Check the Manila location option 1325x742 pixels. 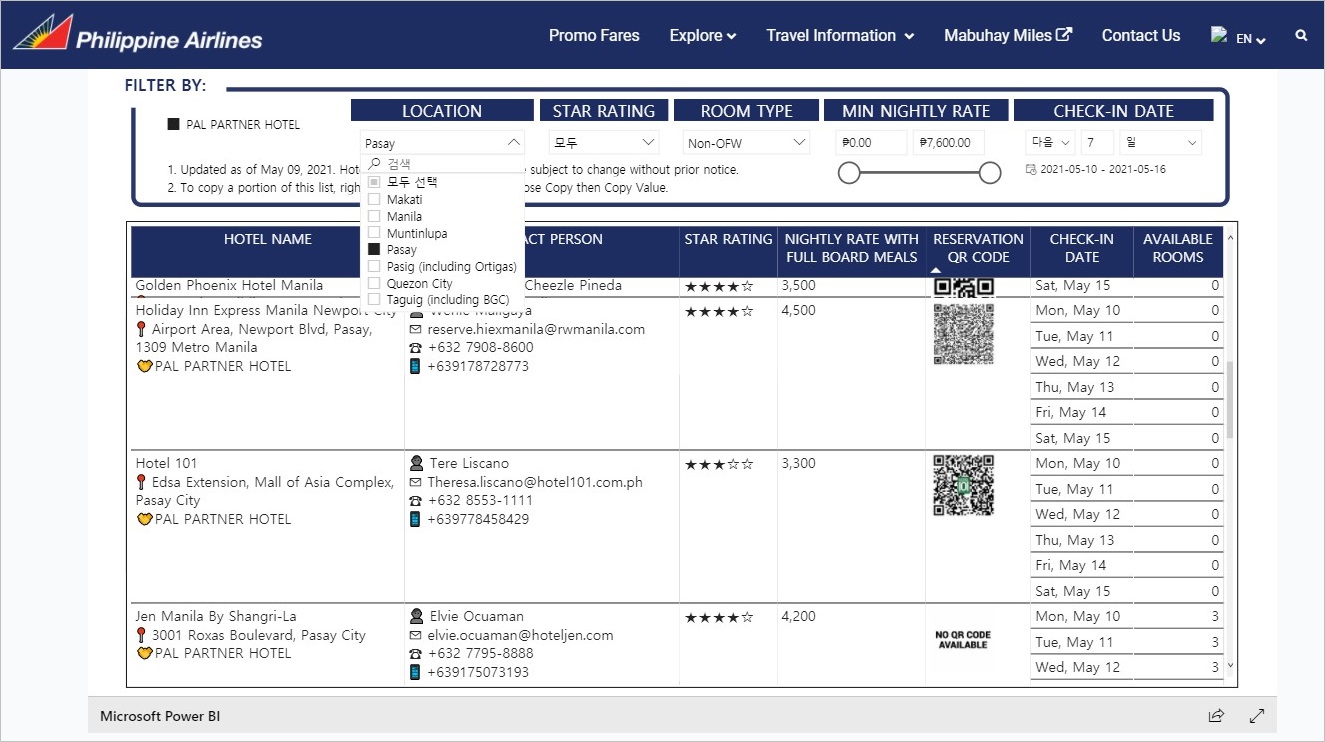374,216
